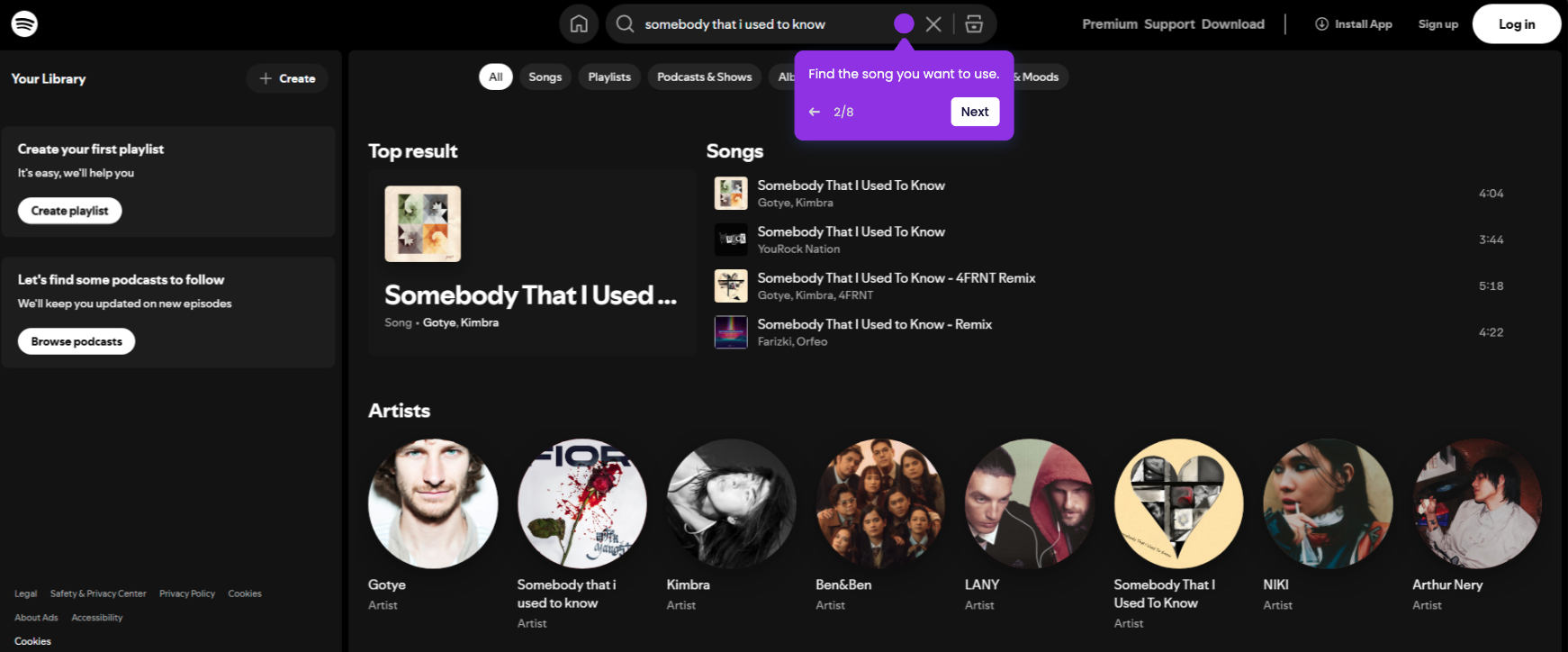Open the Download link
Screen dimensions: 1568x652
1233,24
